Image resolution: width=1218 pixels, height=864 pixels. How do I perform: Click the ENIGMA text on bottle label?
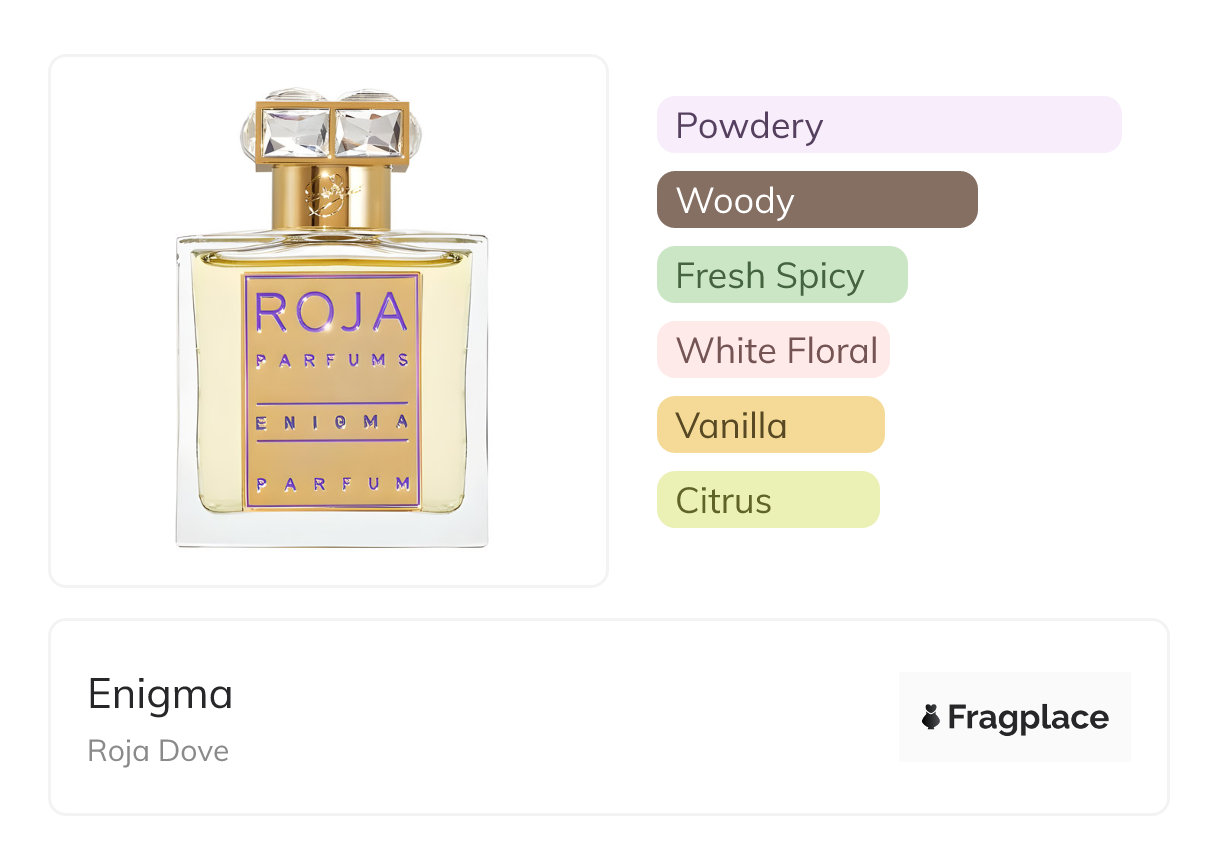point(332,422)
